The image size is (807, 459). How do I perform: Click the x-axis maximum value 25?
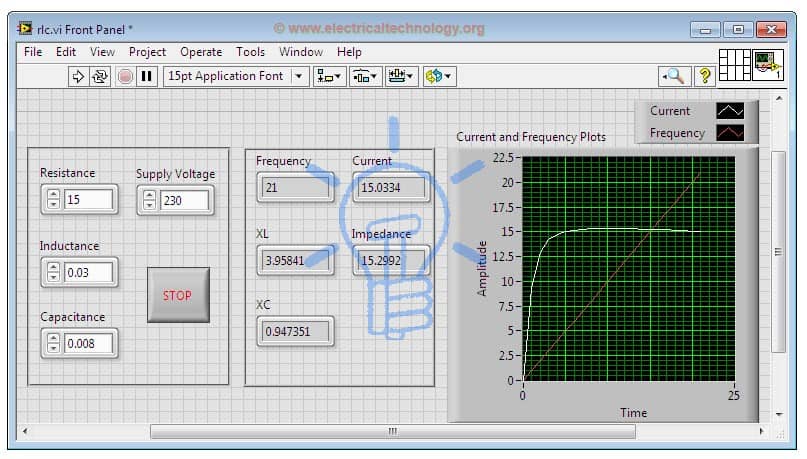[733, 396]
